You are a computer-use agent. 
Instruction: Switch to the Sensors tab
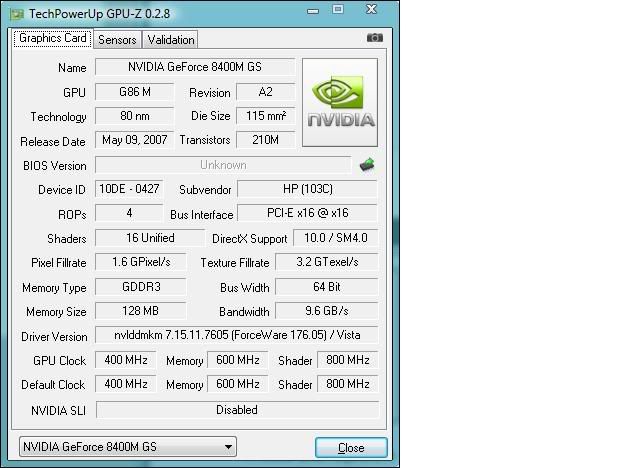[117, 40]
